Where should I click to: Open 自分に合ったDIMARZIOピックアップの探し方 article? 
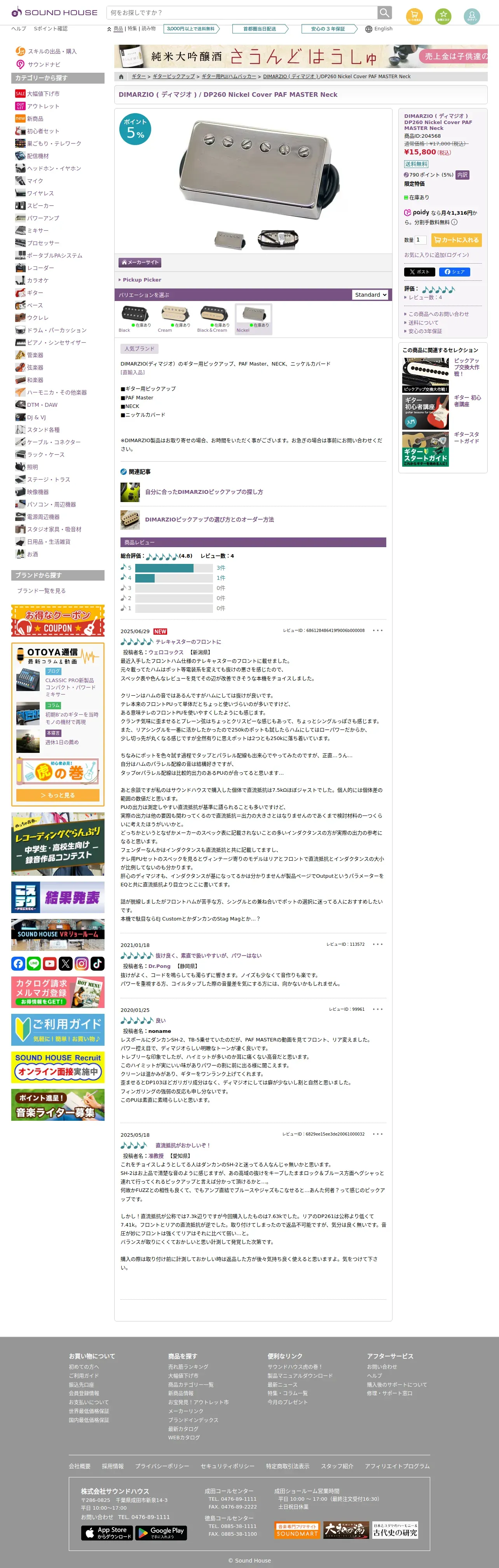pos(204,492)
